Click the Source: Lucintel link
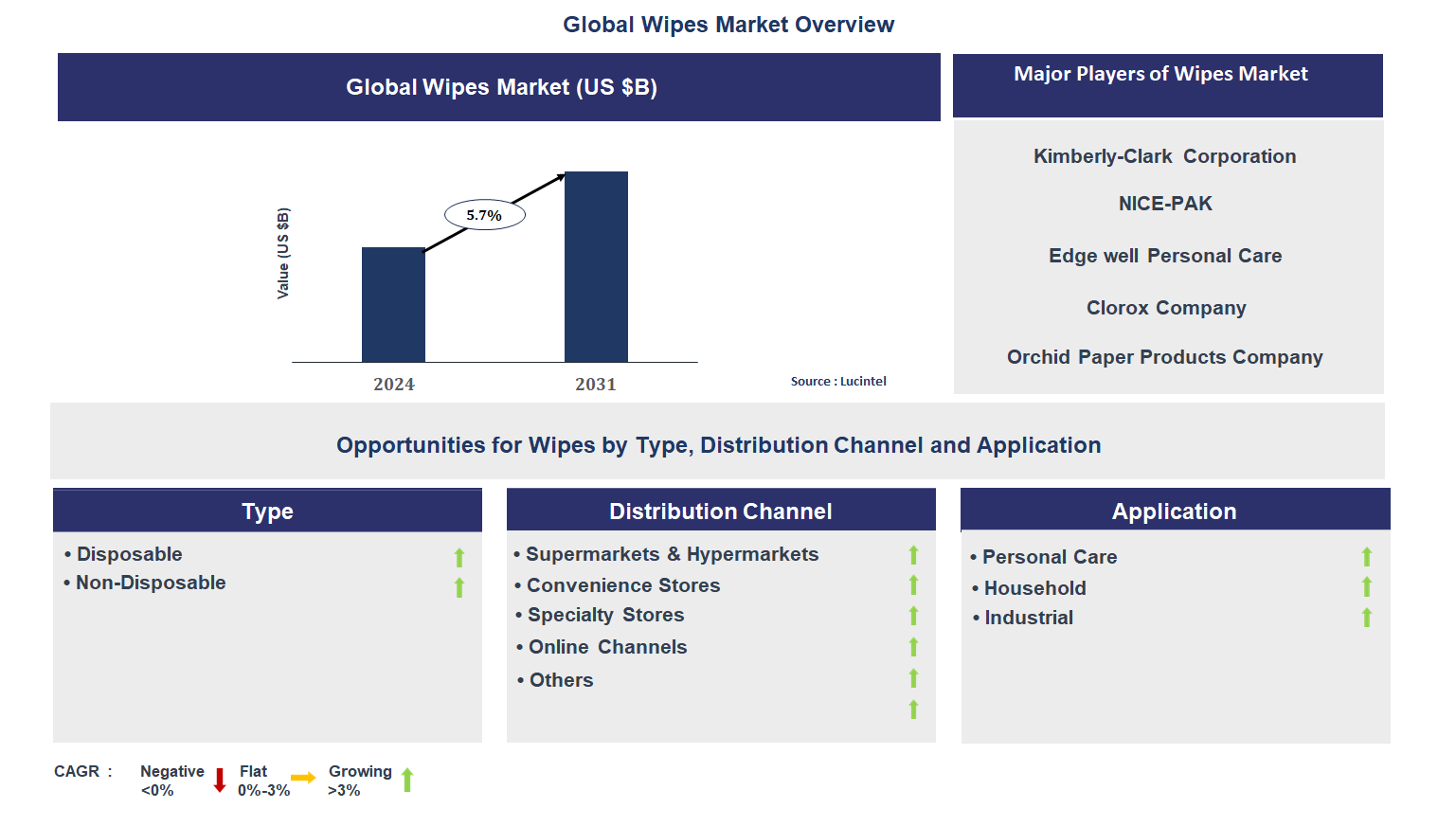Viewport: 1456px width, 826px height. (x=838, y=381)
